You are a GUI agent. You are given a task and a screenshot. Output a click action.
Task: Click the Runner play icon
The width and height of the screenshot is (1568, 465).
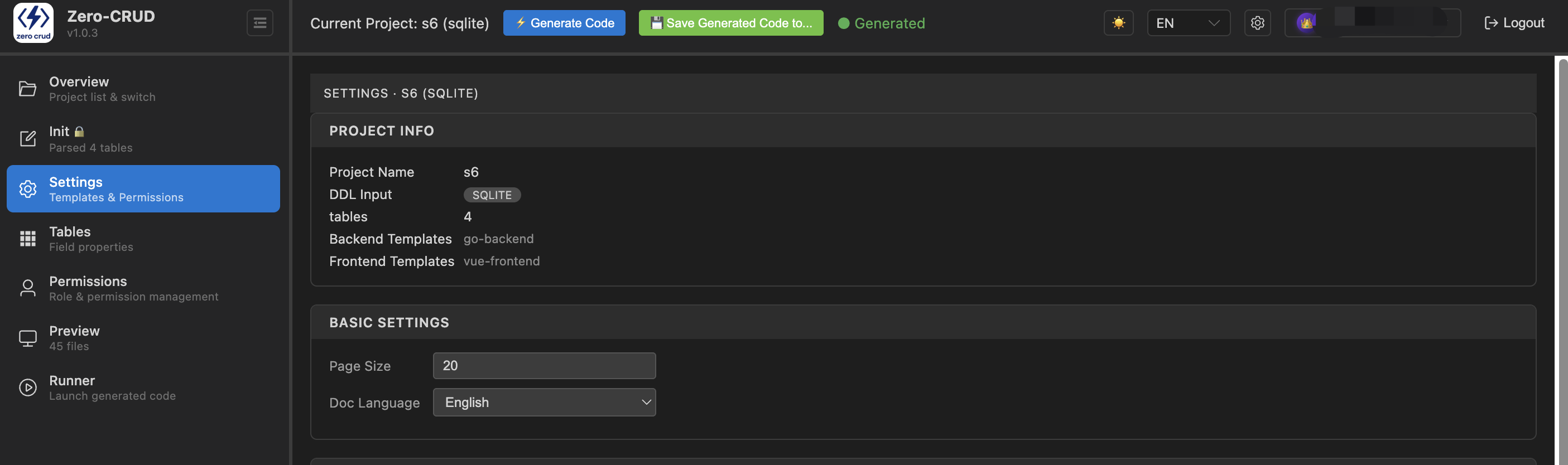pyautogui.click(x=27, y=388)
